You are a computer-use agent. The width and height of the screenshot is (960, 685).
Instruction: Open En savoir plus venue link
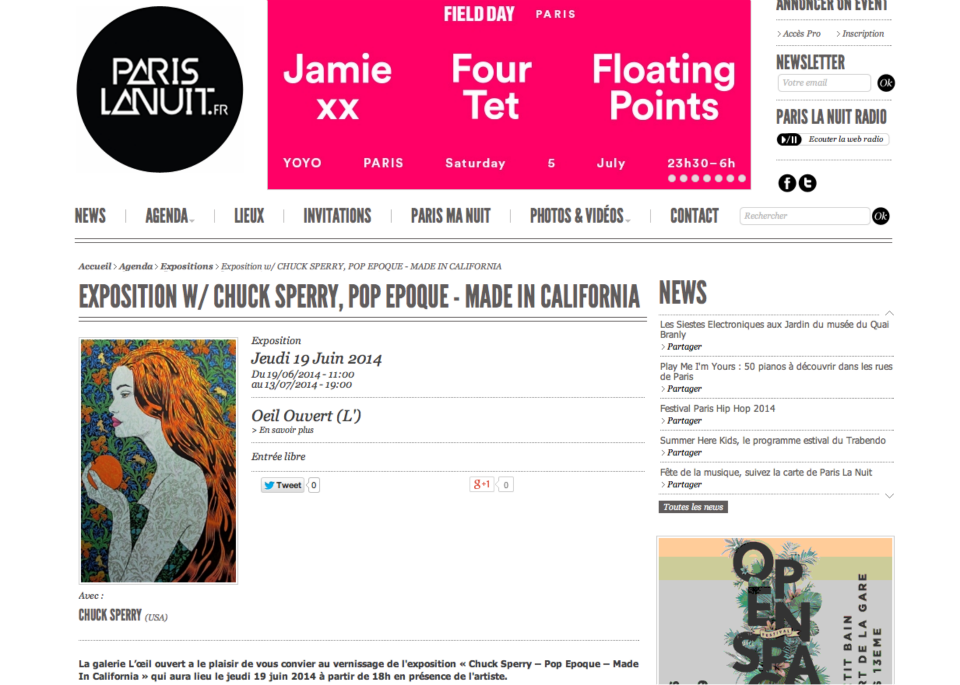point(283,430)
